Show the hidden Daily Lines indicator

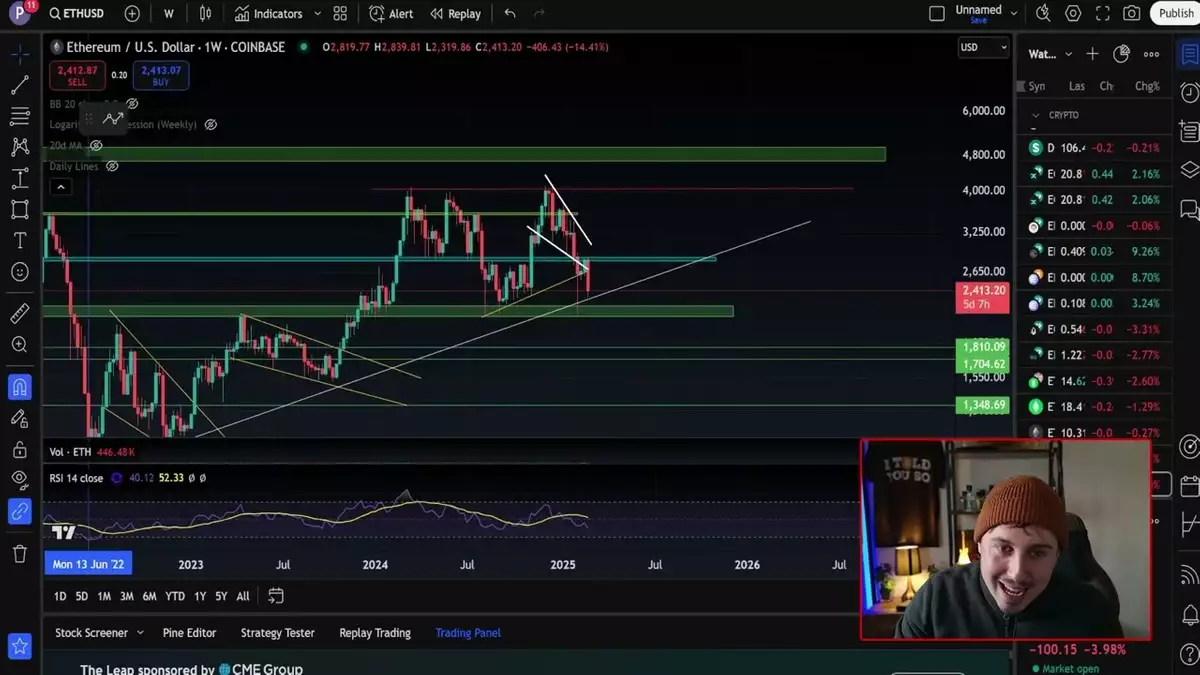pos(112,166)
